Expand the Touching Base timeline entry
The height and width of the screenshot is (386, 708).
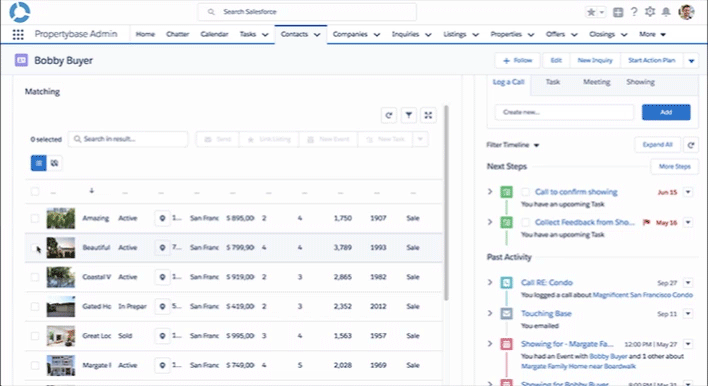490,313
